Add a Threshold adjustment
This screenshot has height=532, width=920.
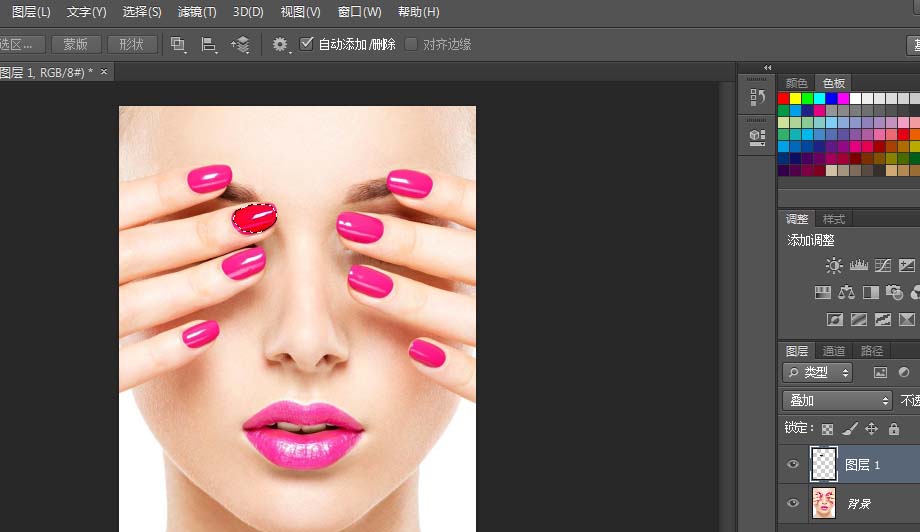coord(882,319)
